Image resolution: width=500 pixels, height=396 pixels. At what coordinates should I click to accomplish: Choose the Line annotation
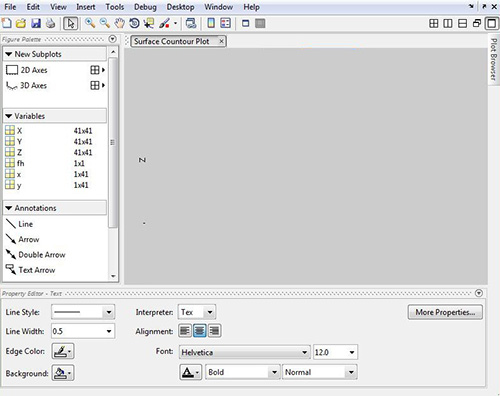tap(19, 224)
